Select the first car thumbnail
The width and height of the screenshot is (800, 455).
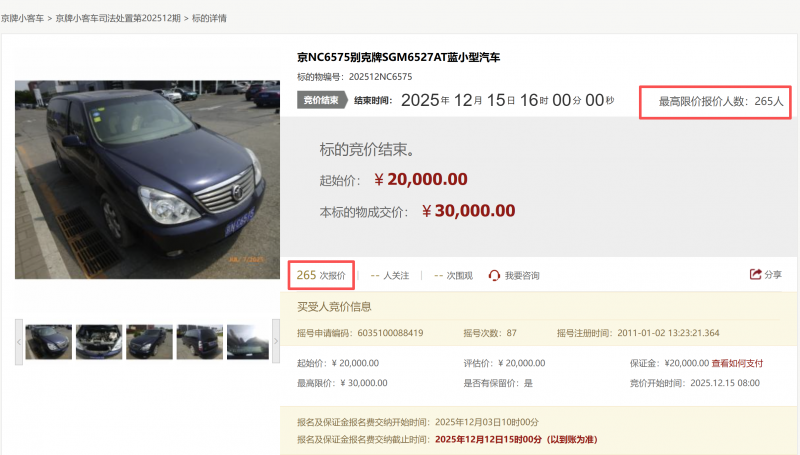click(49, 342)
